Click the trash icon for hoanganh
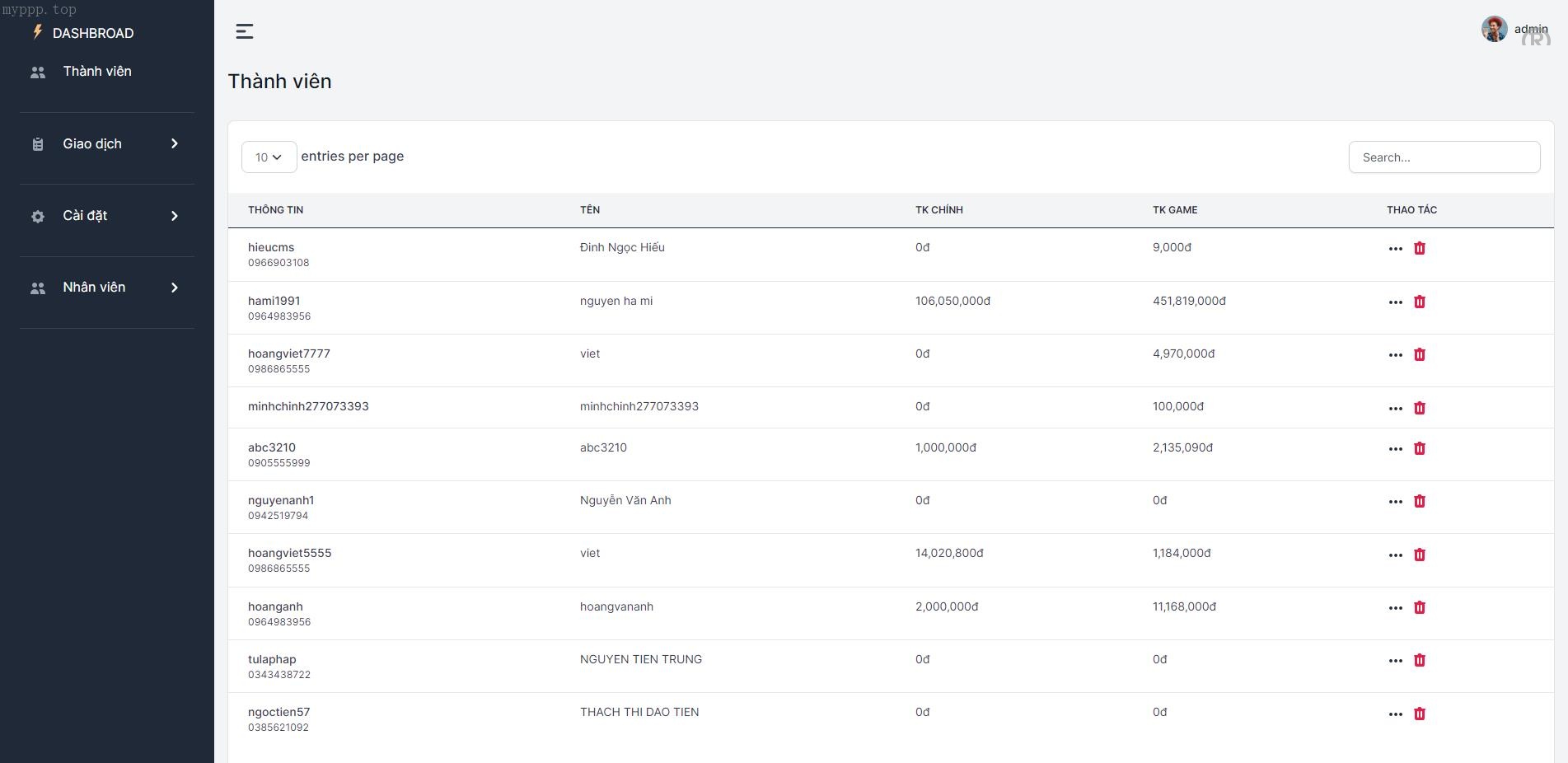Image resolution: width=1568 pixels, height=763 pixels. [1419, 607]
